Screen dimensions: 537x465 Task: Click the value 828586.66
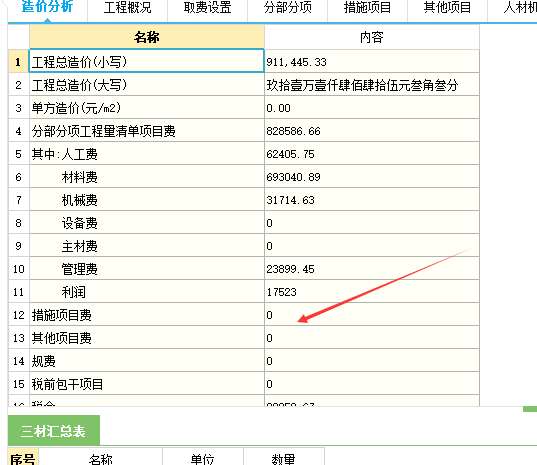pos(372,130)
